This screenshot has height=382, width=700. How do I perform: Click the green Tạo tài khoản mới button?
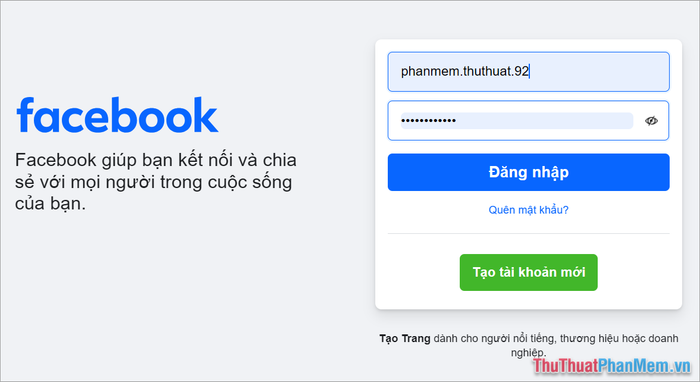[x=529, y=272]
